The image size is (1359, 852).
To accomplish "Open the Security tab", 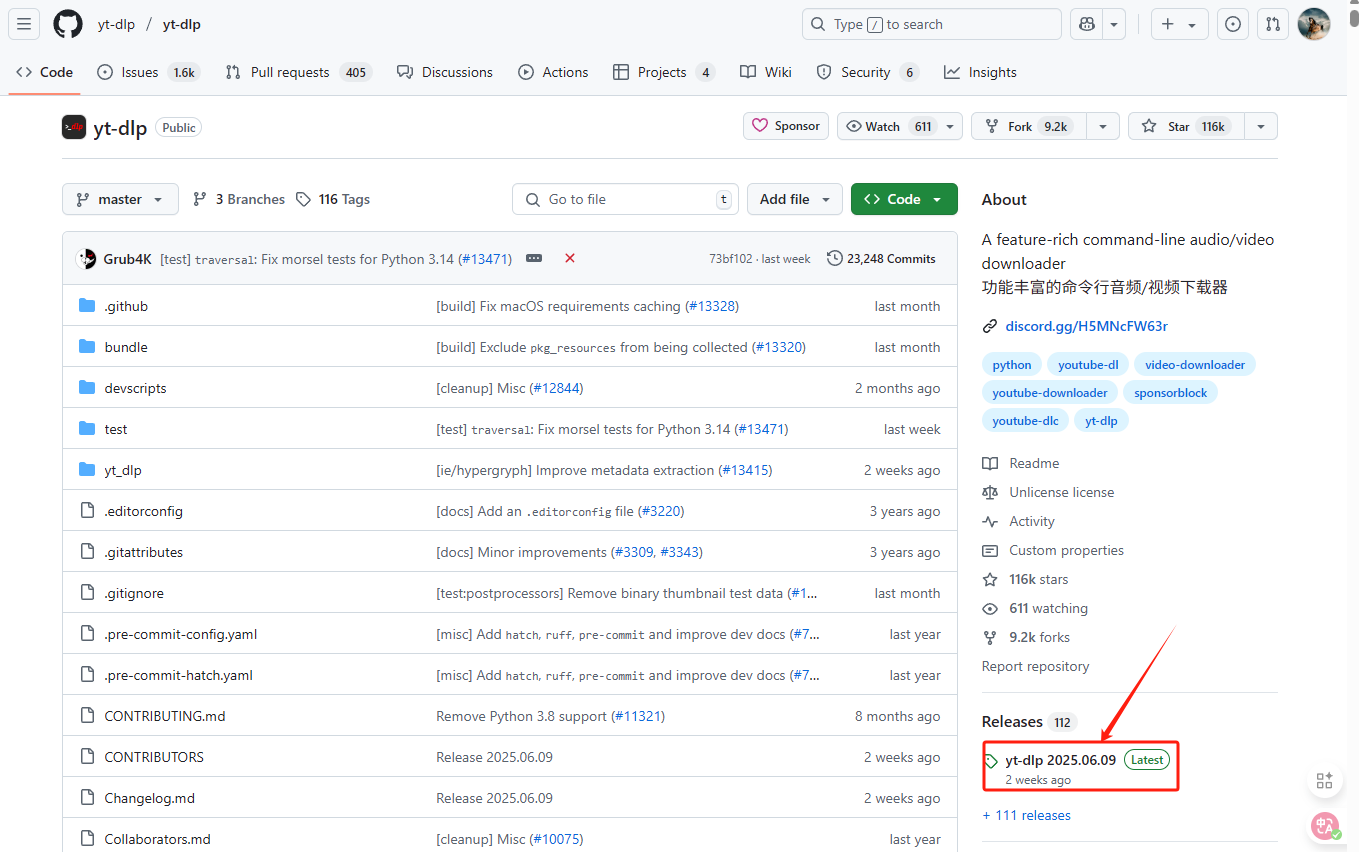I will click(x=867, y=72).
